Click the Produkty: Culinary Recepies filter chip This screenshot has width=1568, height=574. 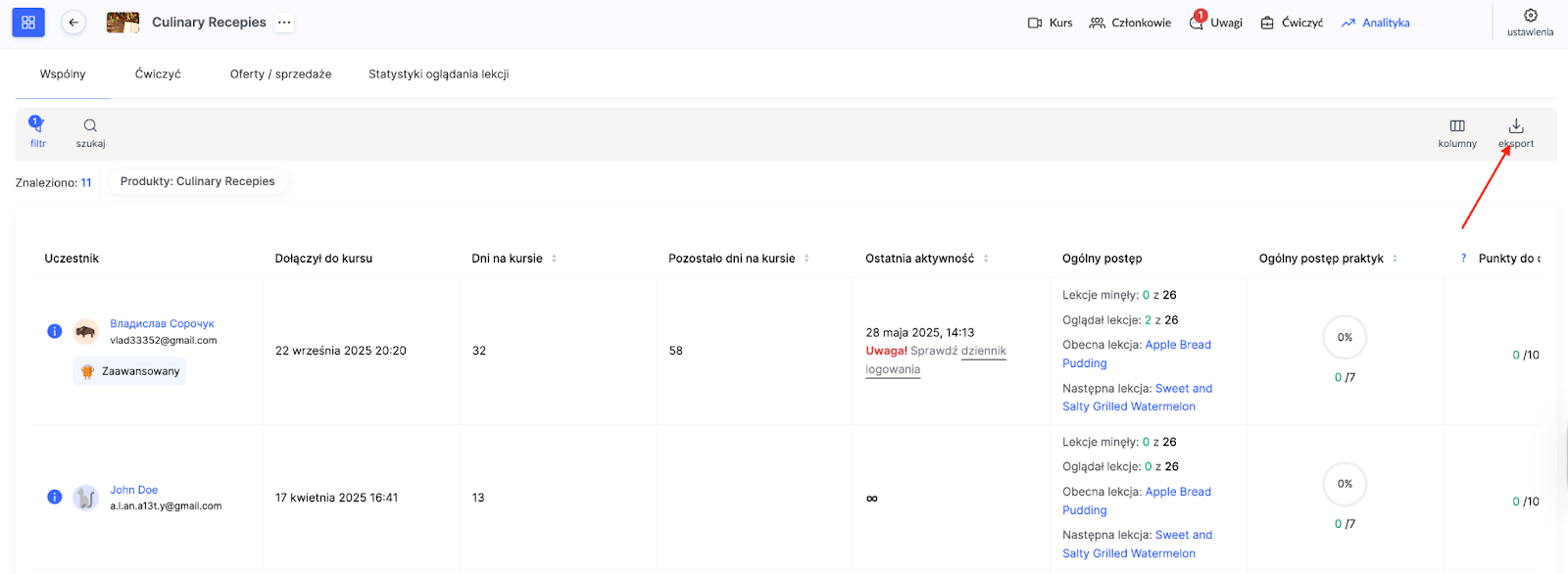point(198,181)
